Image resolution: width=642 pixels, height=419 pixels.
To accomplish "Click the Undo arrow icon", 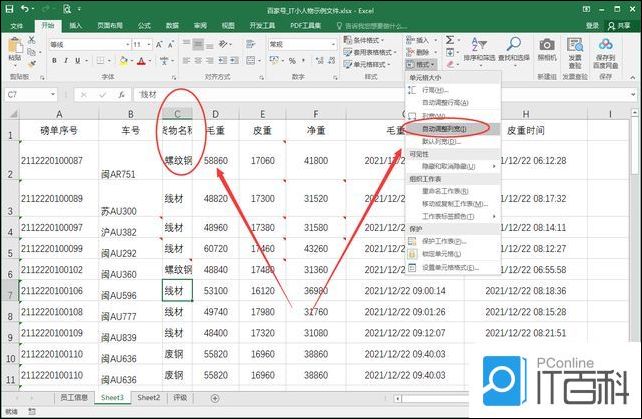I will tap(25, 9).
